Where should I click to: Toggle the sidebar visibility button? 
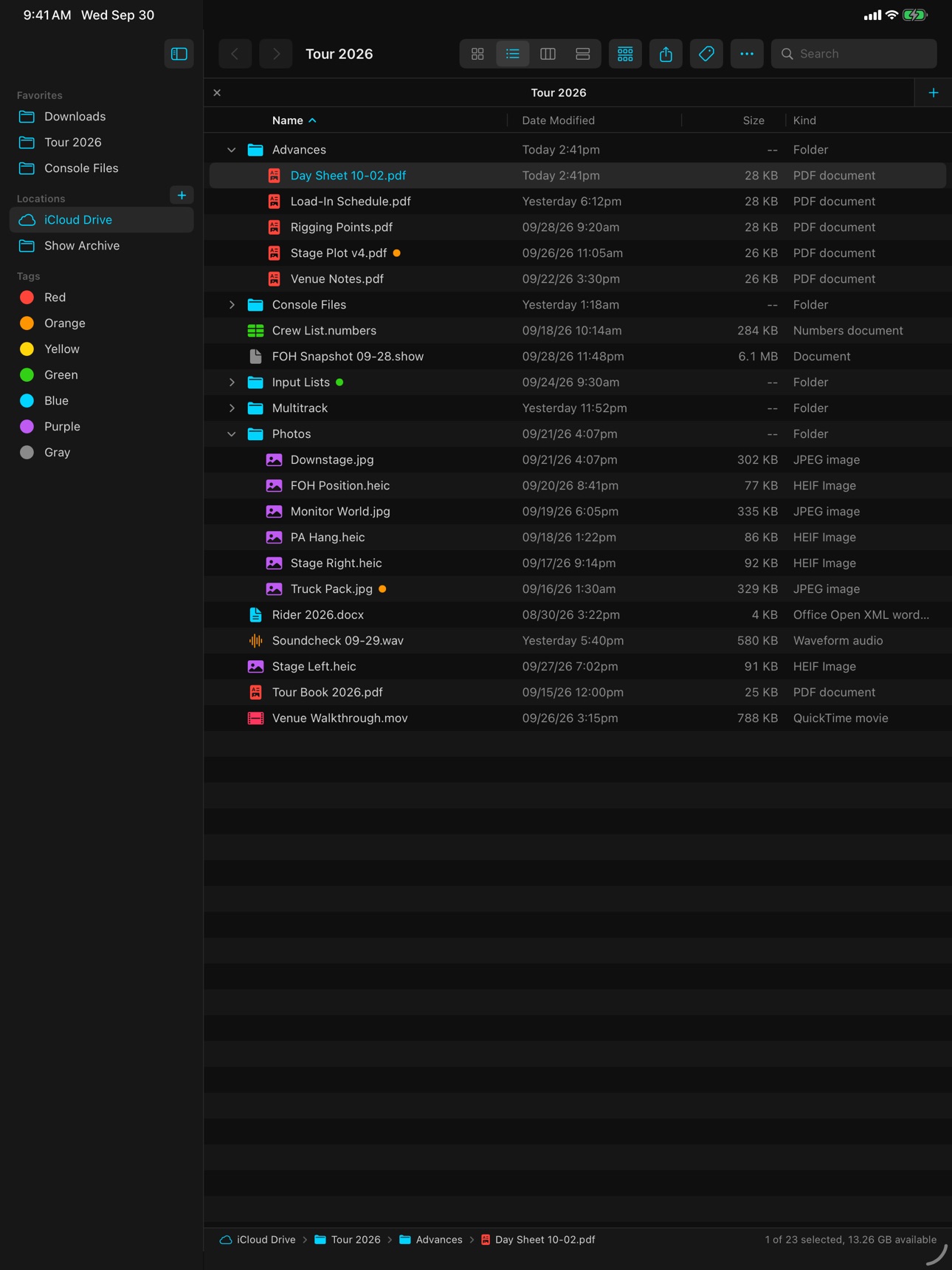point(179,54)
